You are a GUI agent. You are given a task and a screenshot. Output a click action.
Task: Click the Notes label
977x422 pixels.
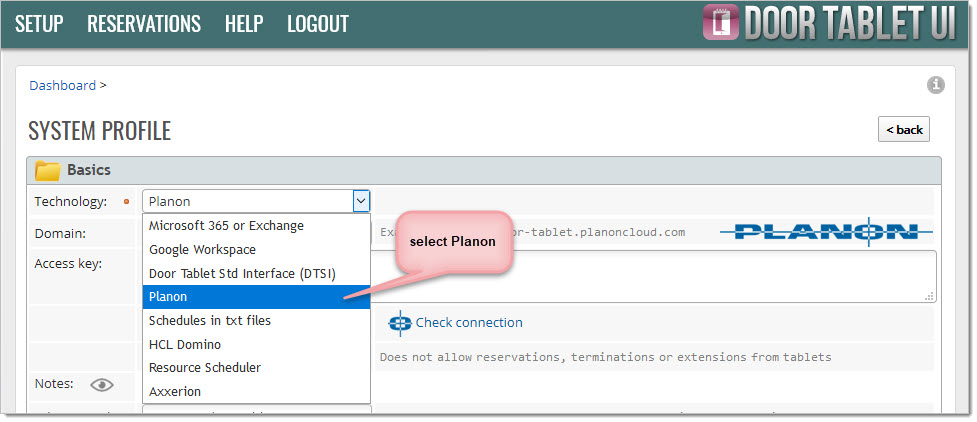[54, 384]
